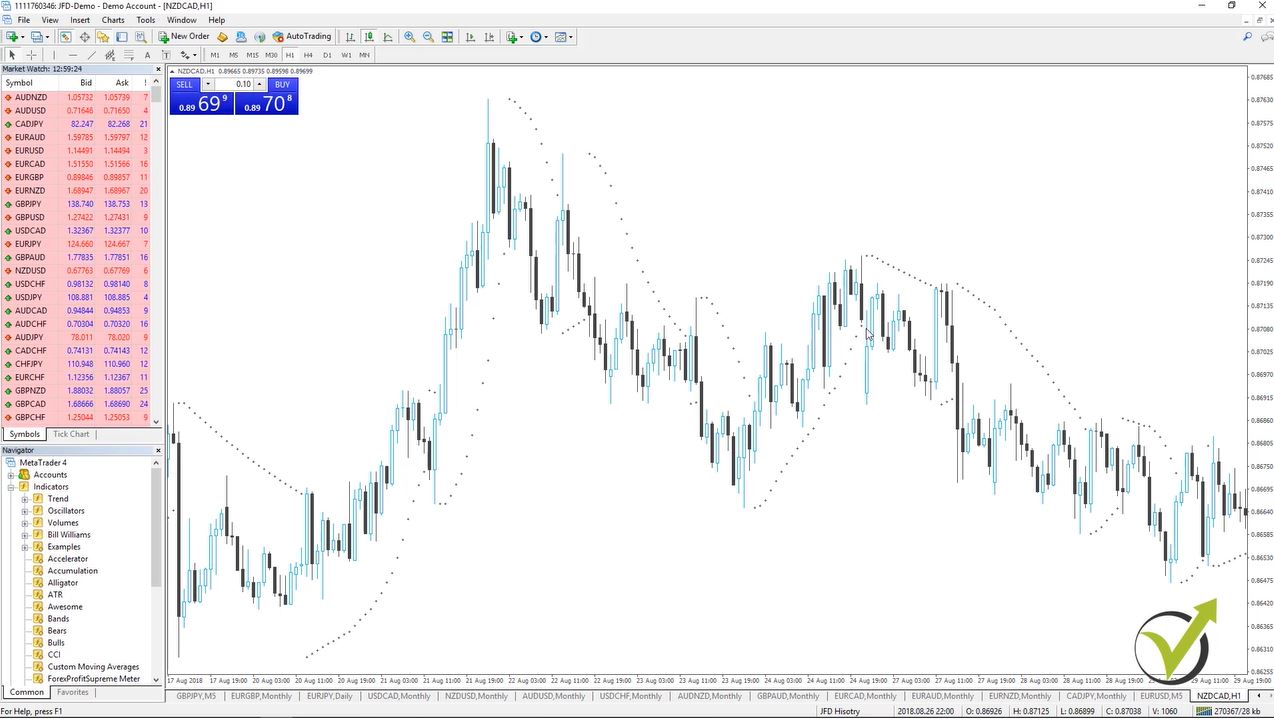Viewport: 1274px width, 719px height.
Task: Click the tile windows icon
Action: (x=446, y=37)
